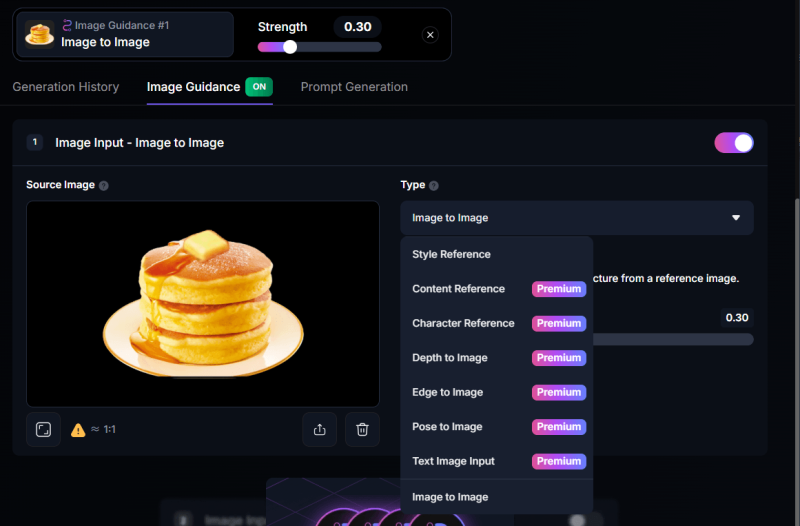Open the Prompt Generation tab
Screen dimensions: 800x526
click(354, 87)
